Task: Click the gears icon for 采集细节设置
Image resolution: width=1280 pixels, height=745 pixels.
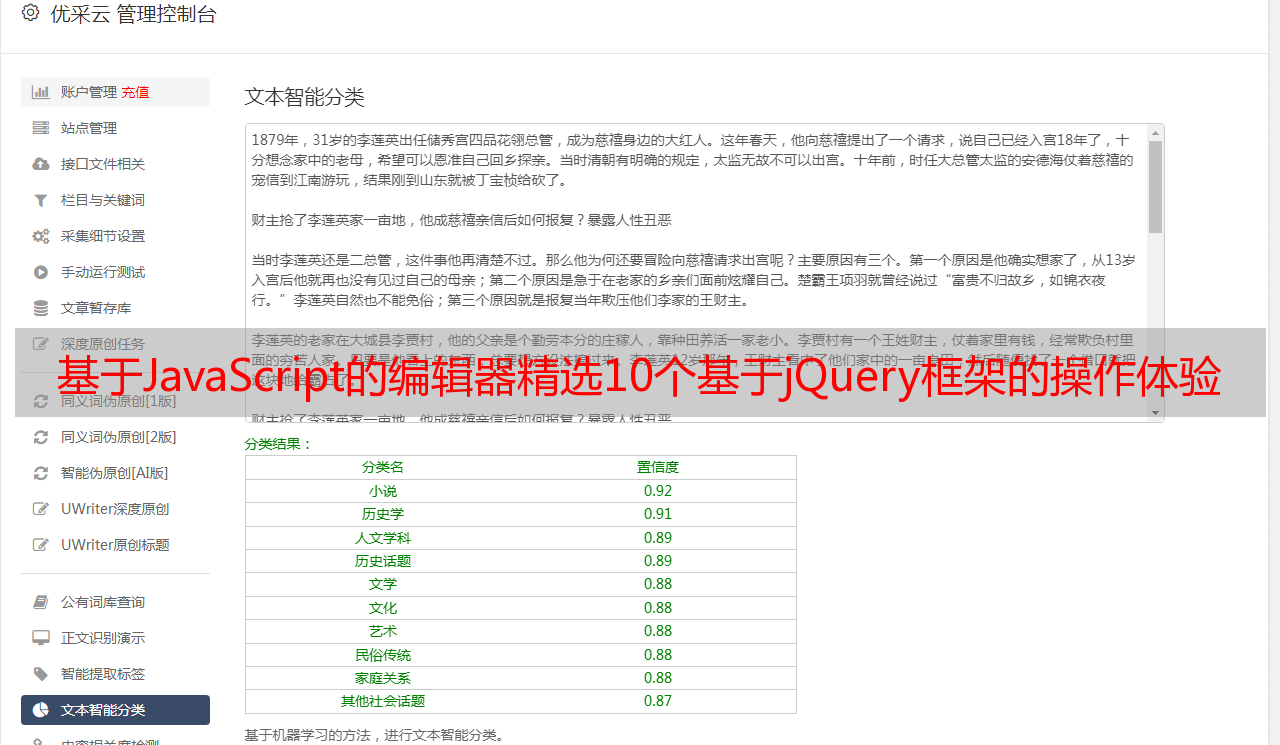Action: click(x=41, y=236)
